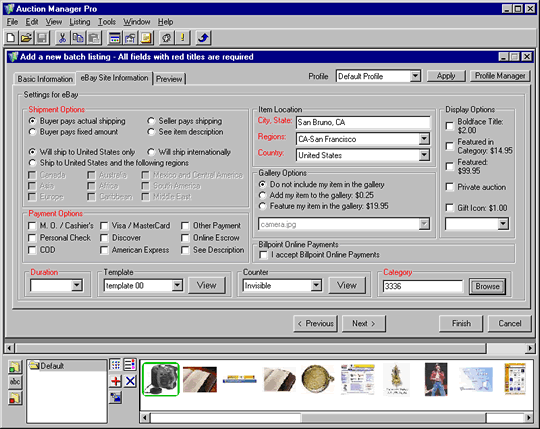Open the Country dropdown United States
The width and height of the screenshot is (540, 429).
pyautogui.click(x=424, y=155)
